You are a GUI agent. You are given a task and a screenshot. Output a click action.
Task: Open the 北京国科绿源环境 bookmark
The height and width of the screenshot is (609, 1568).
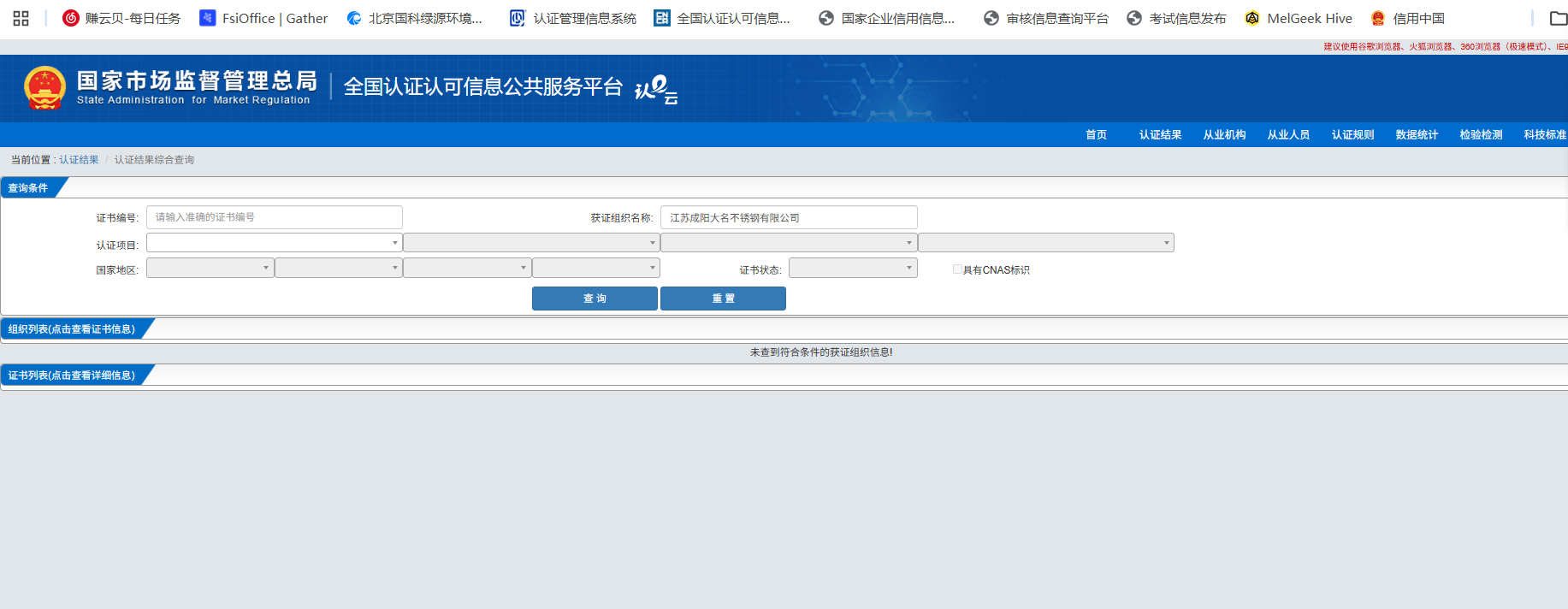click(415, 18)
